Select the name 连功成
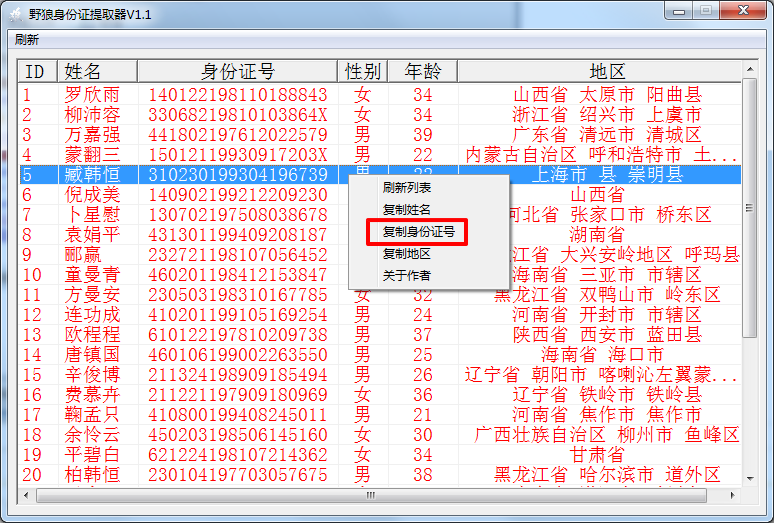Image resolution: width=774 pixels, height=523 pixels. pyautogui.click(x=92, y=314)
